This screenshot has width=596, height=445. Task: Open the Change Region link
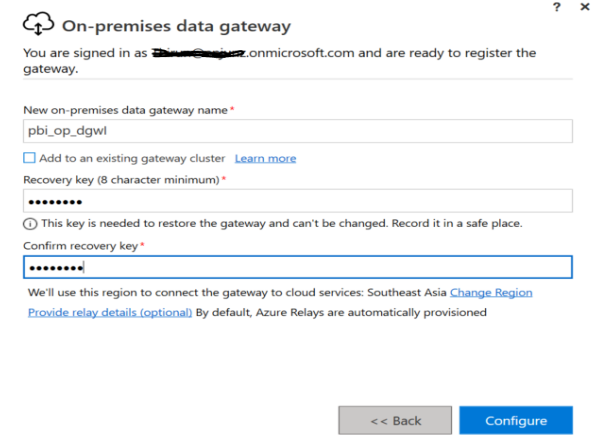pos(491,293)
